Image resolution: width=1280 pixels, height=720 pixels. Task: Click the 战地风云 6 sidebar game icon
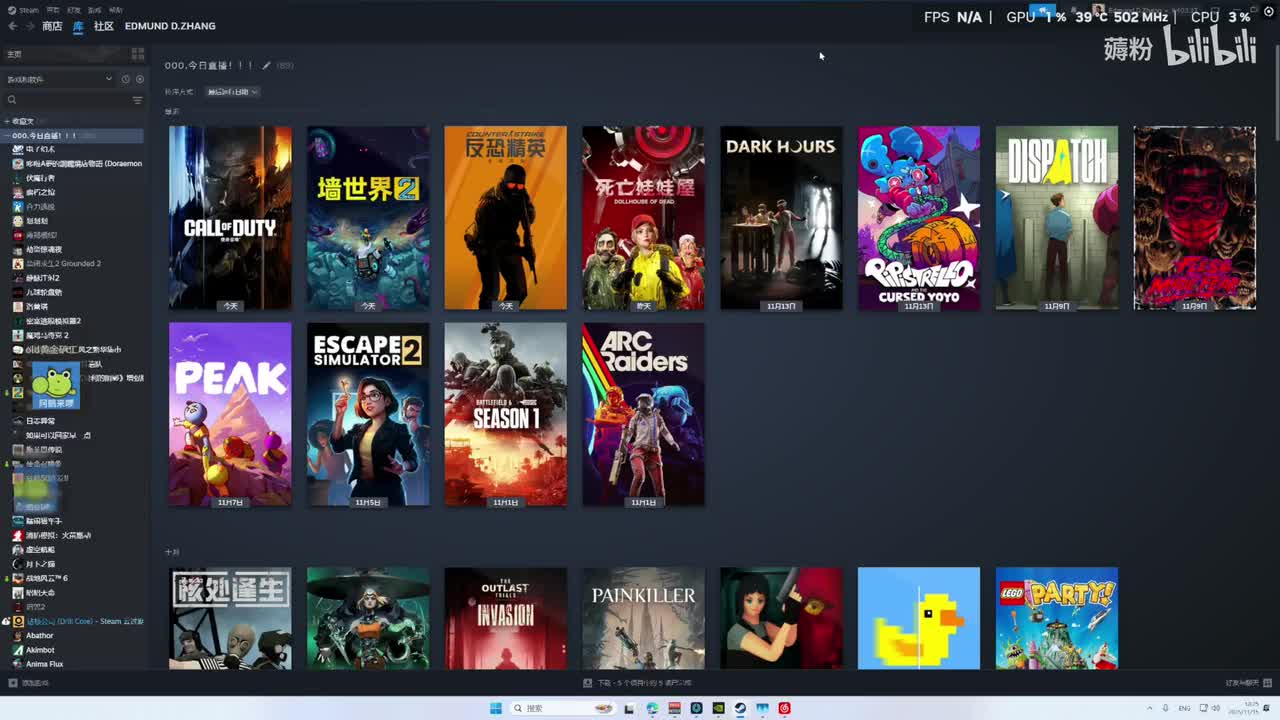[18, 578]
